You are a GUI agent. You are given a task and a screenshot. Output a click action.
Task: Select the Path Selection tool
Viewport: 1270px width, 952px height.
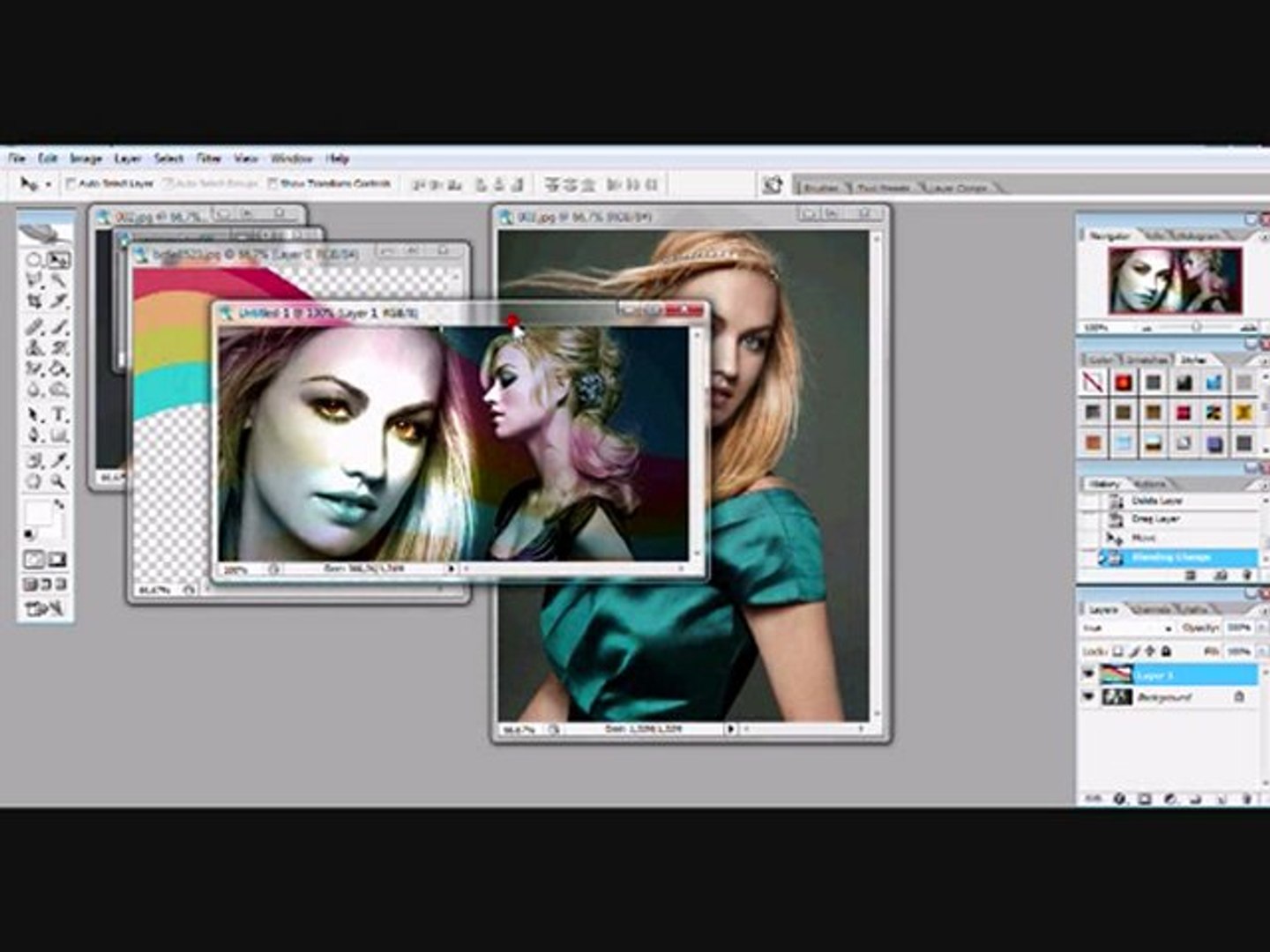click(x=34, y=414)
